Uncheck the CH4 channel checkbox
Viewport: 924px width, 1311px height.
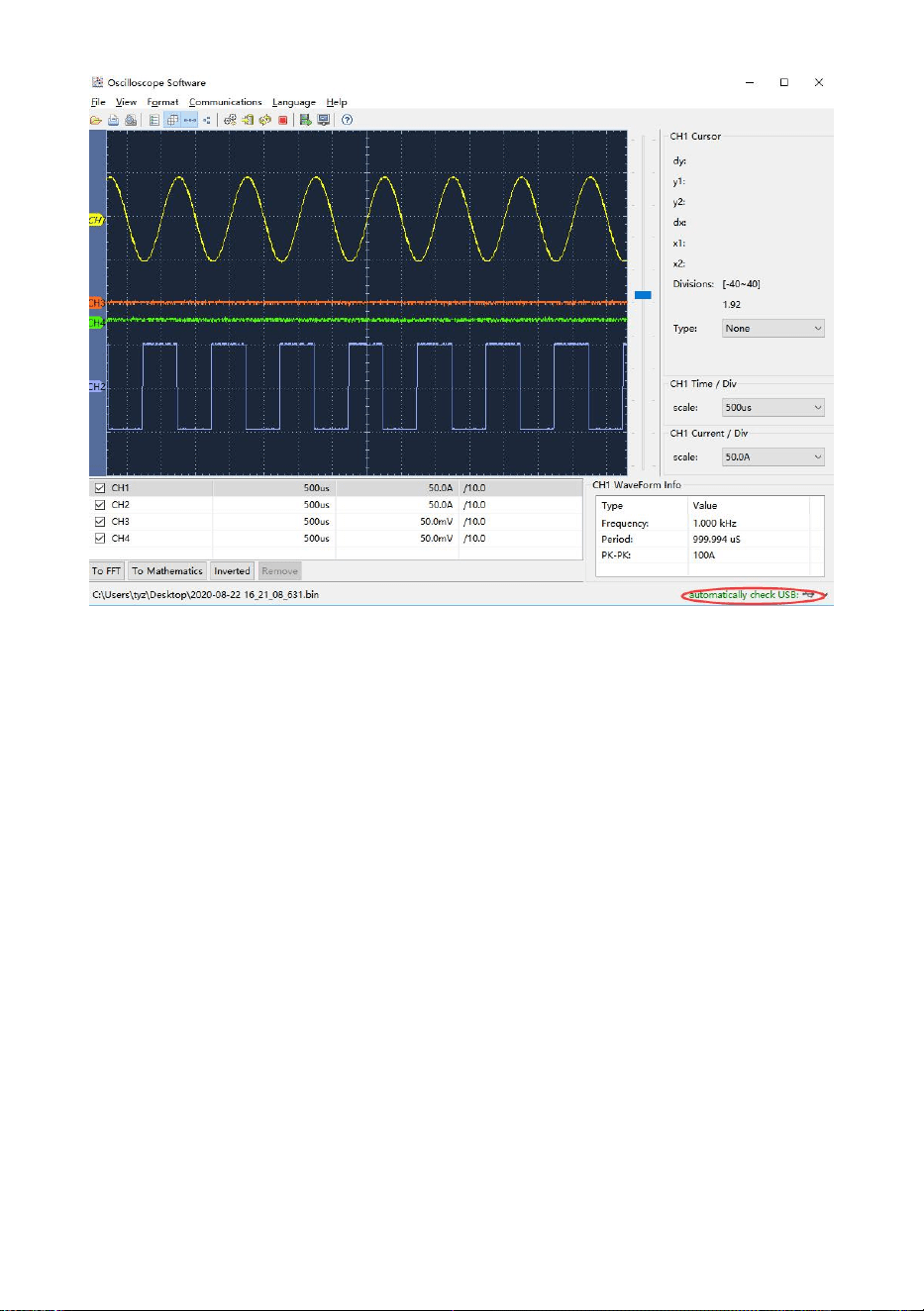click(99, 539)
